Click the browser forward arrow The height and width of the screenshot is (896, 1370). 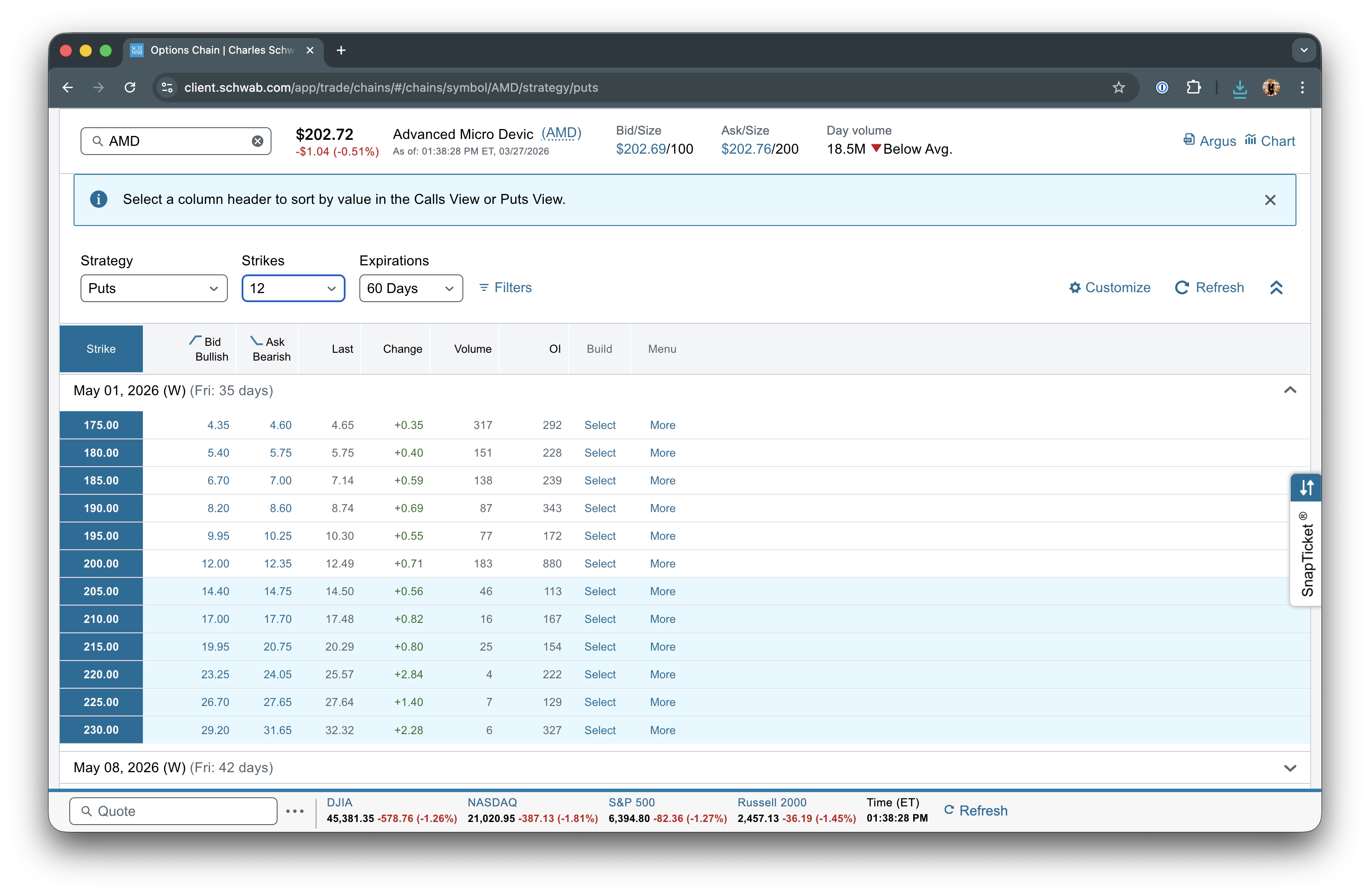pyautogui.click(x=99, y=87)
